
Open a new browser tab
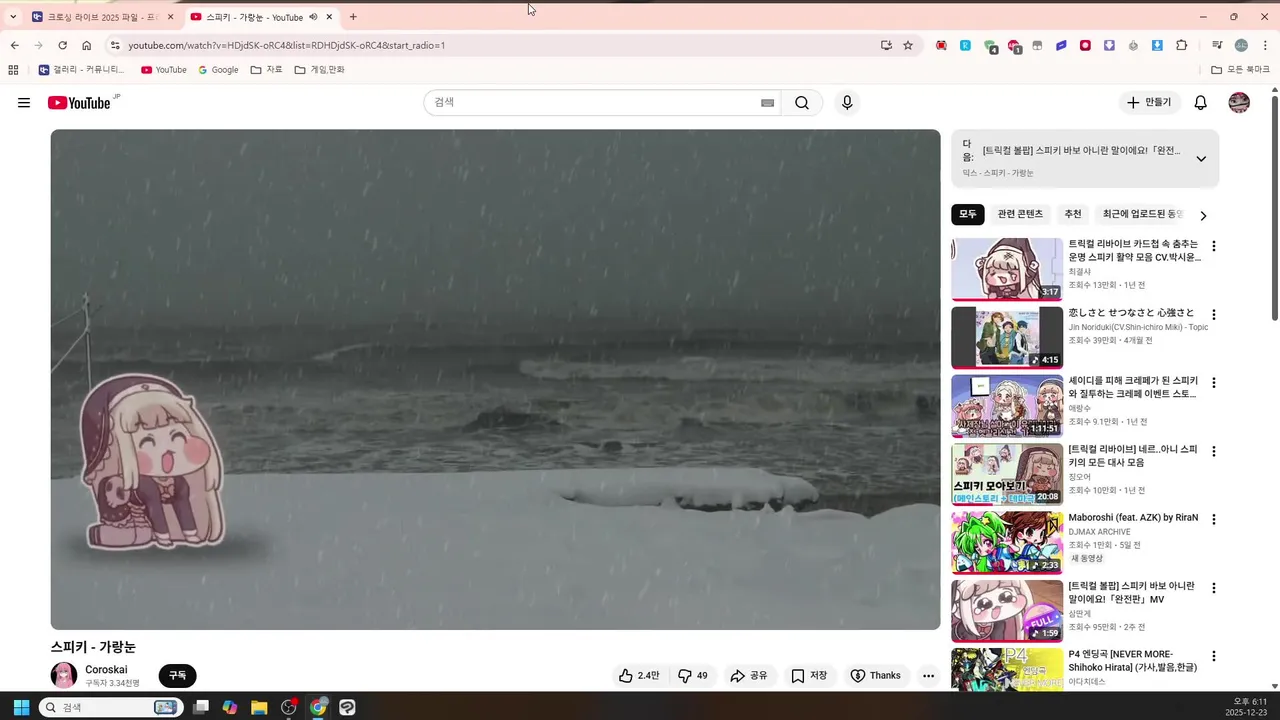click(353, 17)
